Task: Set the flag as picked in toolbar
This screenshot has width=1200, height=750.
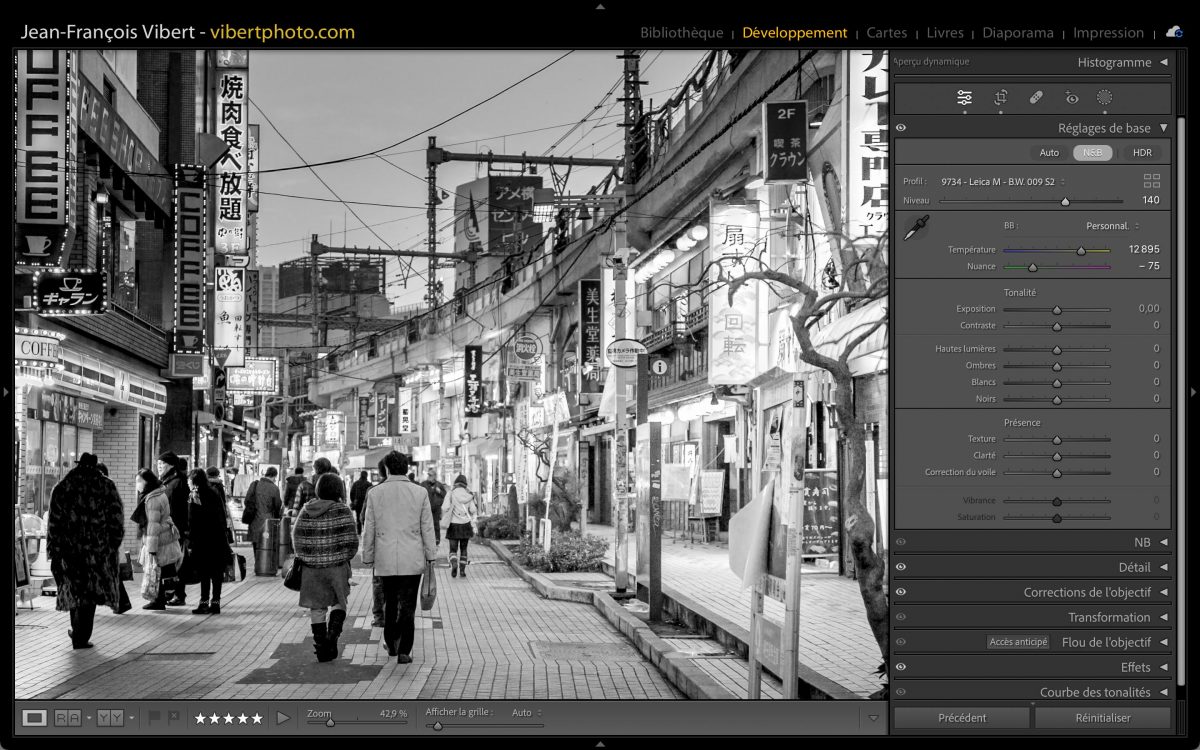Action: point(154,717)
